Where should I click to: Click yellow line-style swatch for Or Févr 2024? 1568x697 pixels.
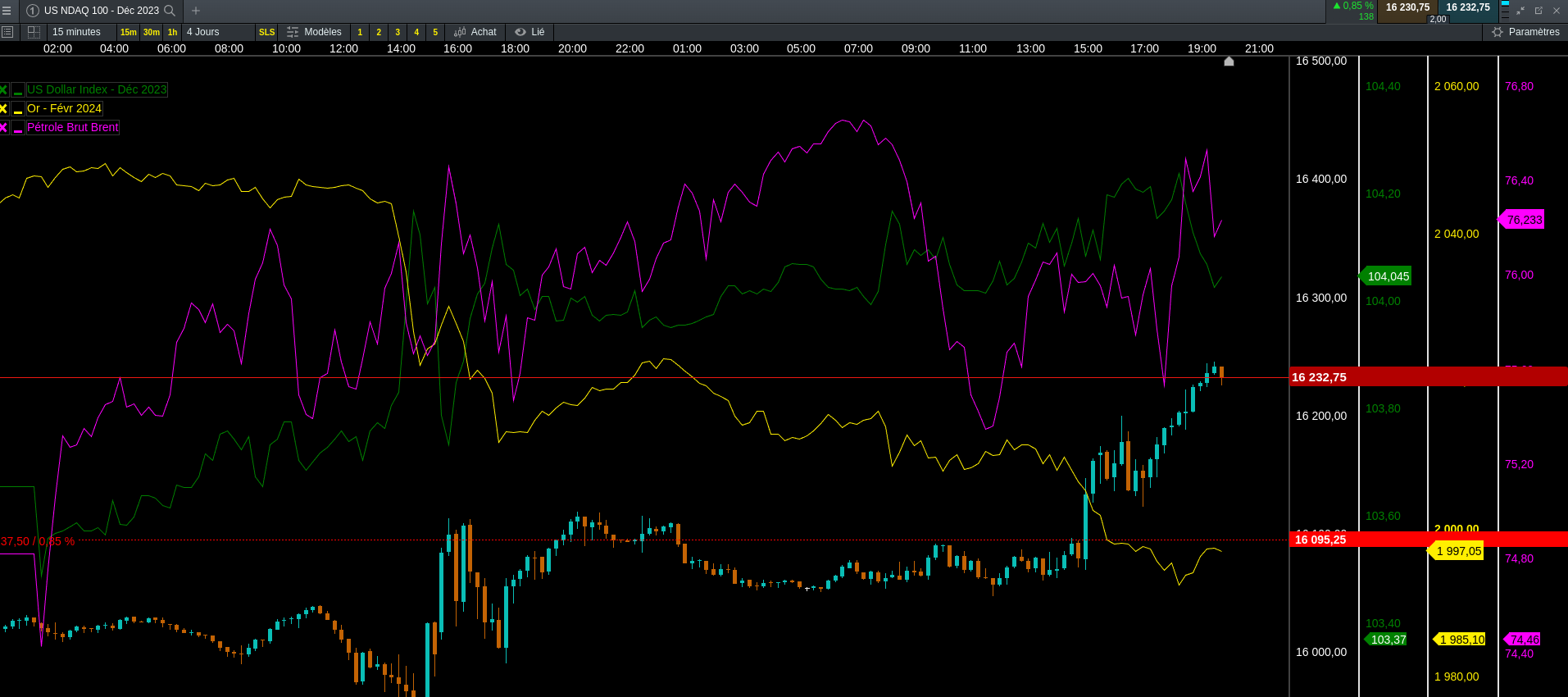18,108
